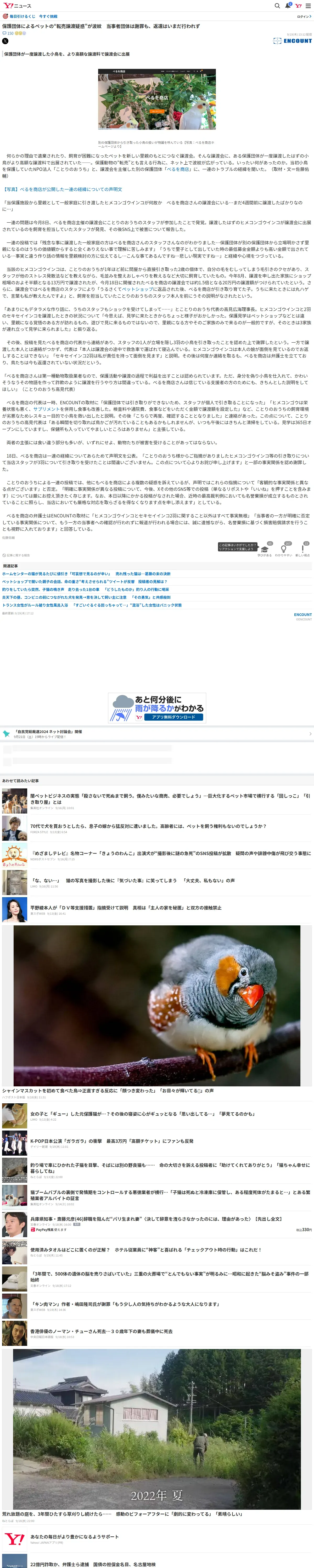Open article 使用済みタオルはどこに置くのが正解

146,1249
